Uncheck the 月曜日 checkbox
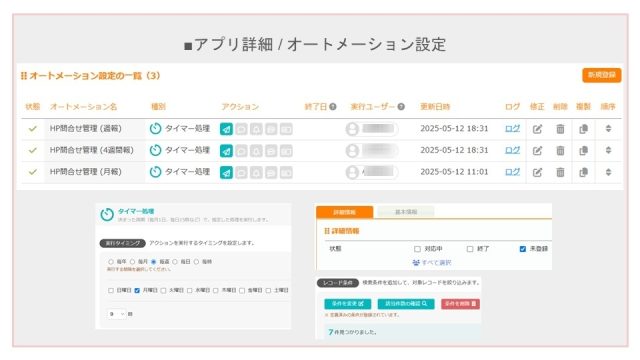The image size is (640, 360). tap(137, 291)
